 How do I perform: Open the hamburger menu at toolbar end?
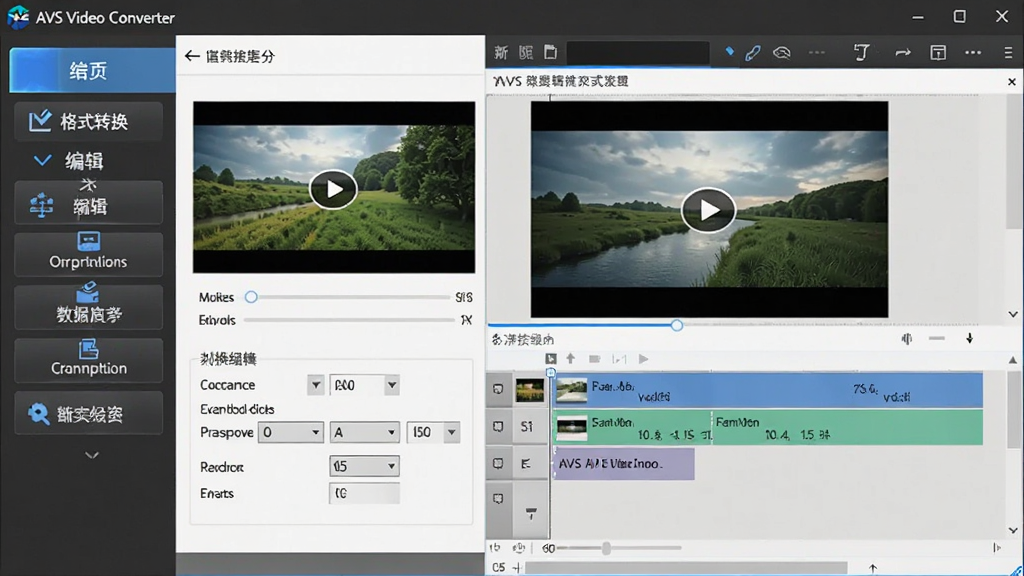(1008, 53)
